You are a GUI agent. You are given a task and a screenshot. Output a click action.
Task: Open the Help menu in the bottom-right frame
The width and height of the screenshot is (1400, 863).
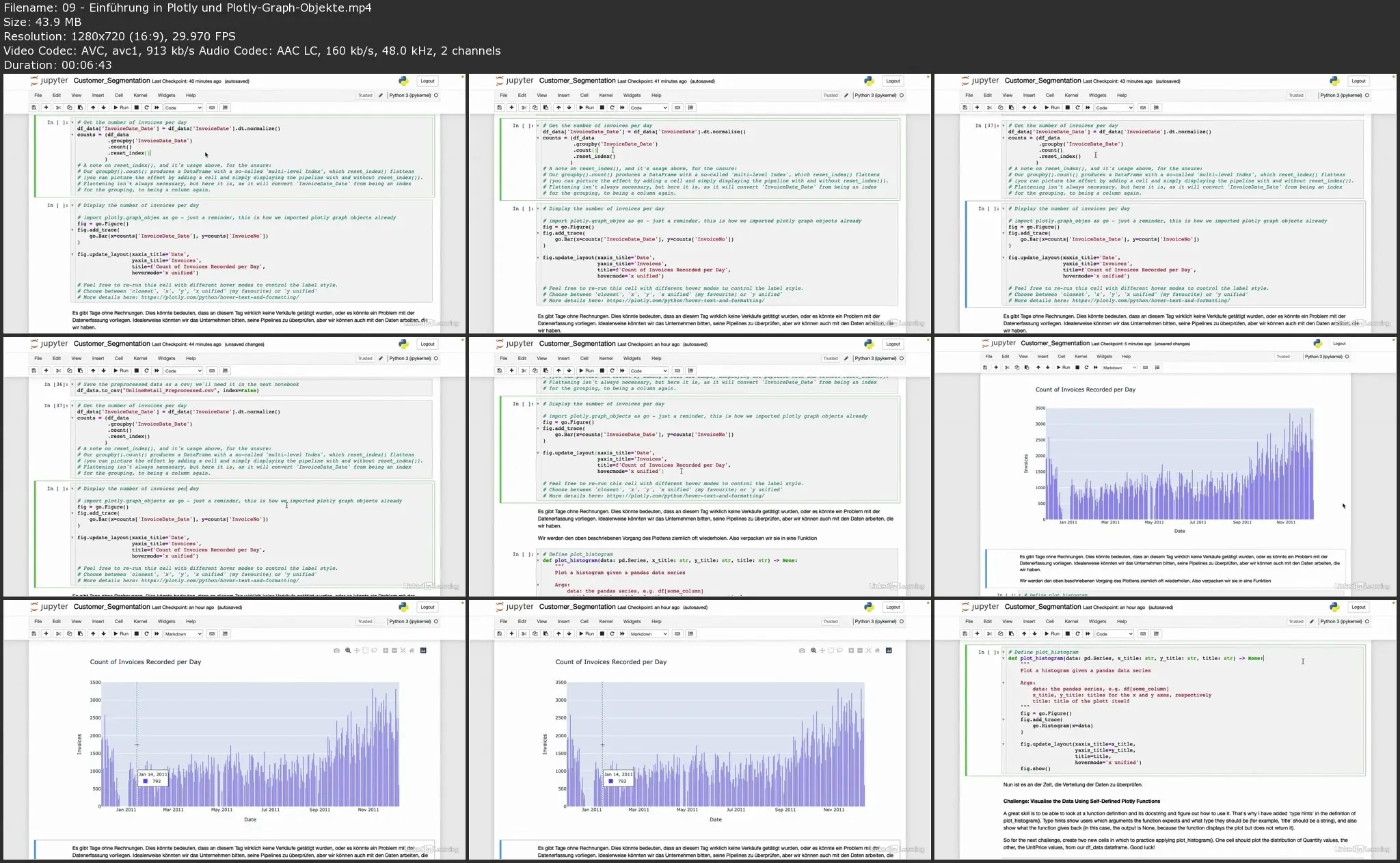[x=1122, y=621]
